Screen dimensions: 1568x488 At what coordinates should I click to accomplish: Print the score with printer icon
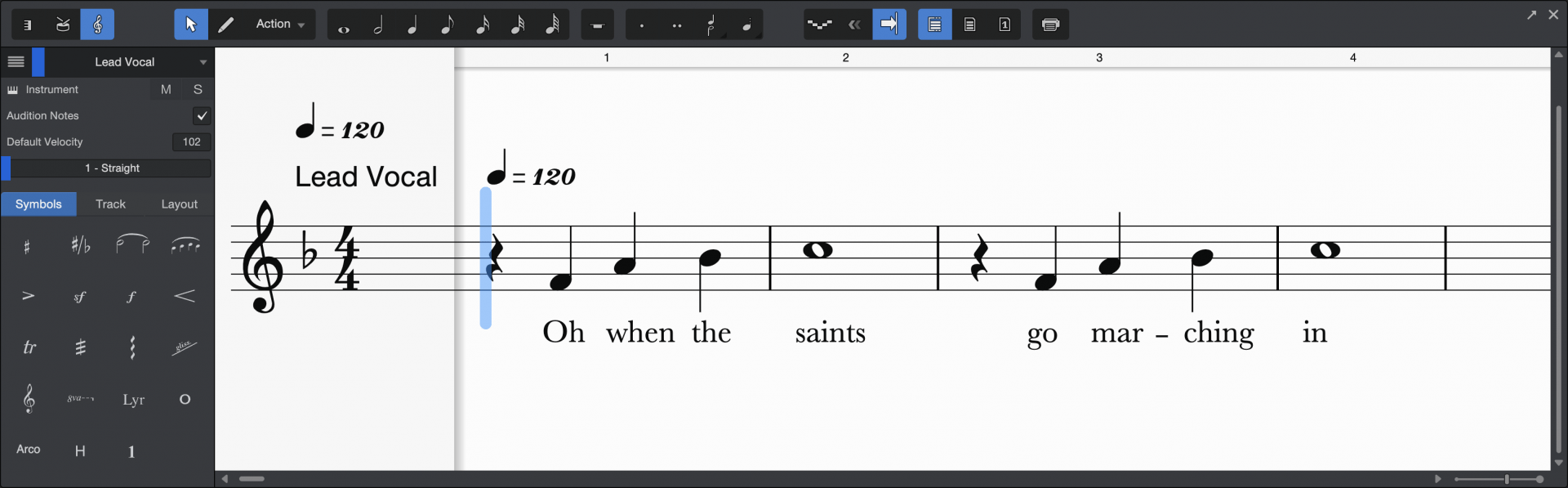coord(1051,25)
